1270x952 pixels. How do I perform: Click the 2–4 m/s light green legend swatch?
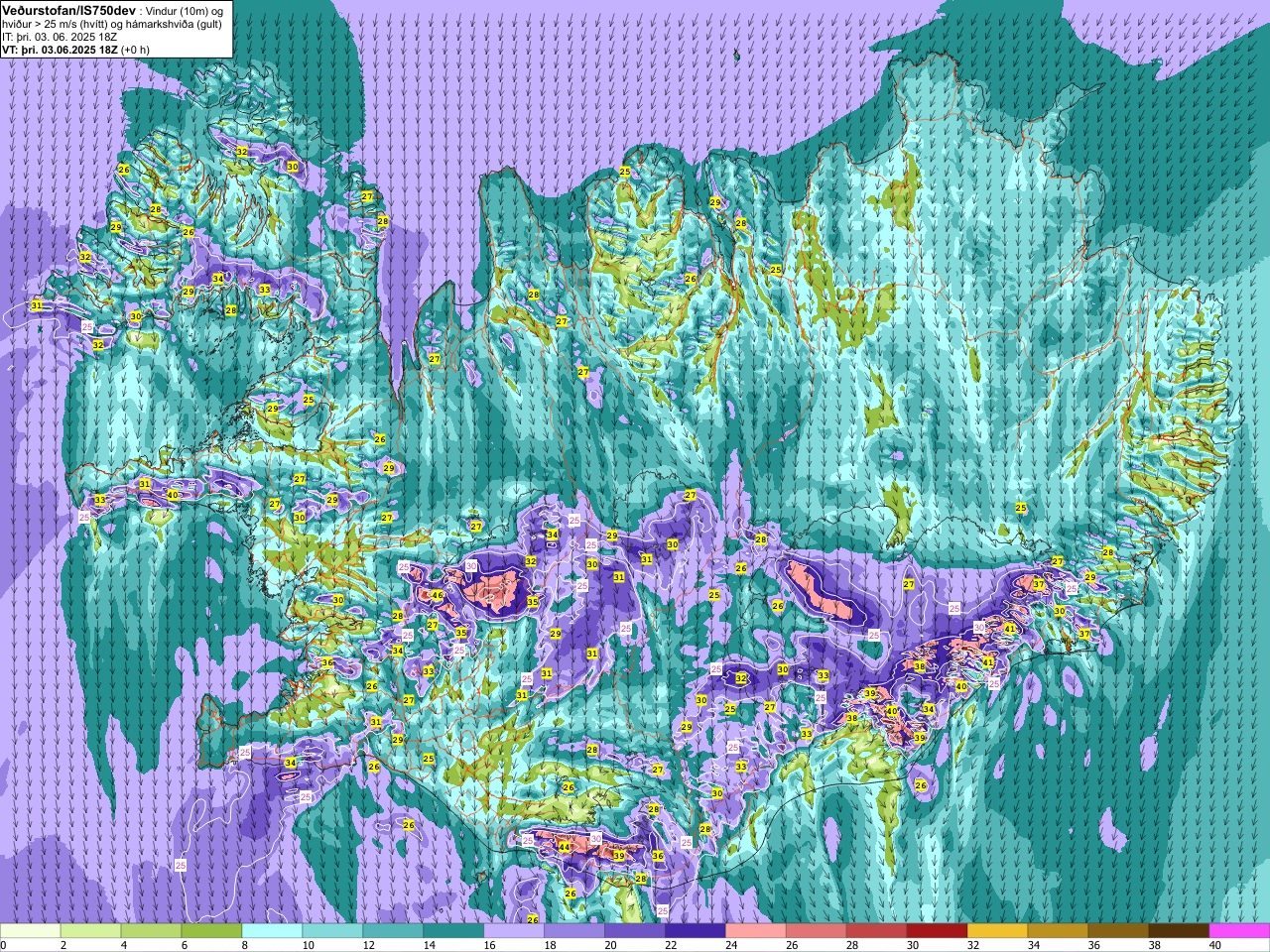[x=91, y=931]
